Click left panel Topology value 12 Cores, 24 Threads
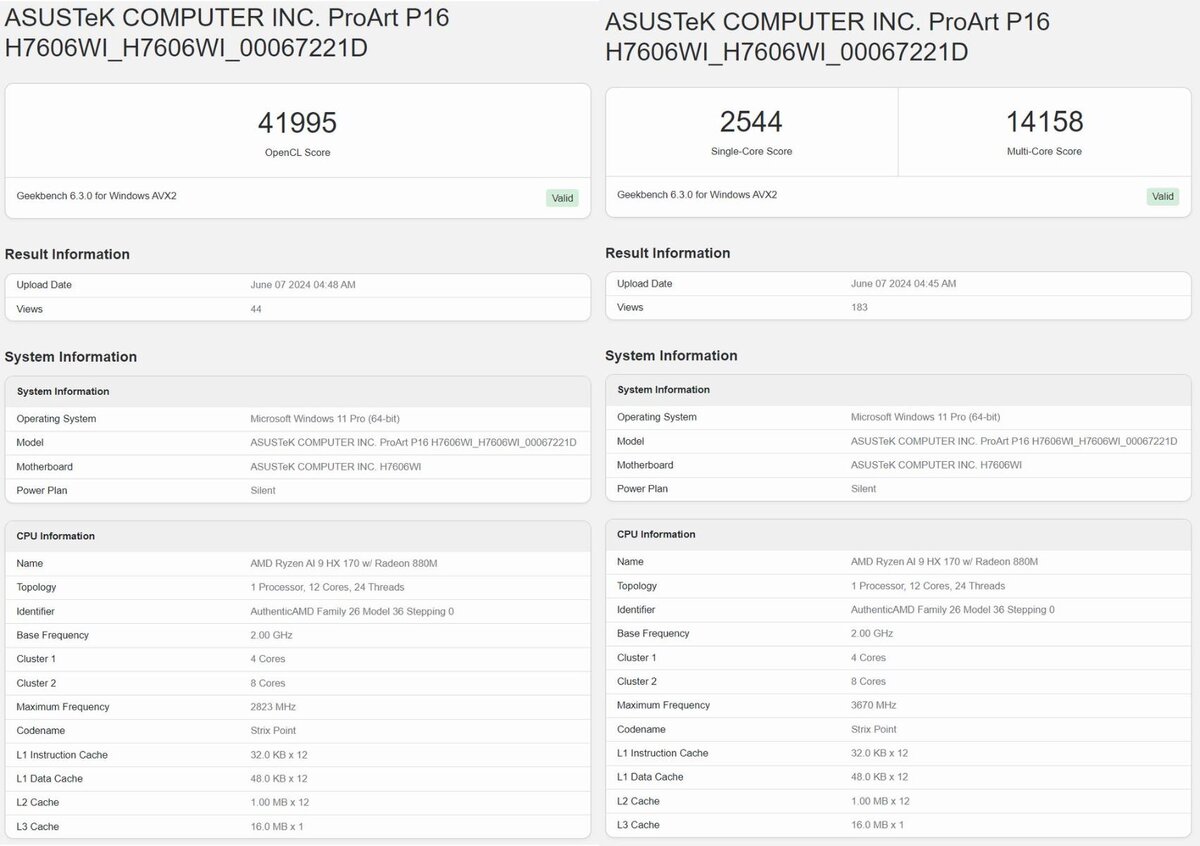Screen dimensions: 1200x846 point(327,588)
